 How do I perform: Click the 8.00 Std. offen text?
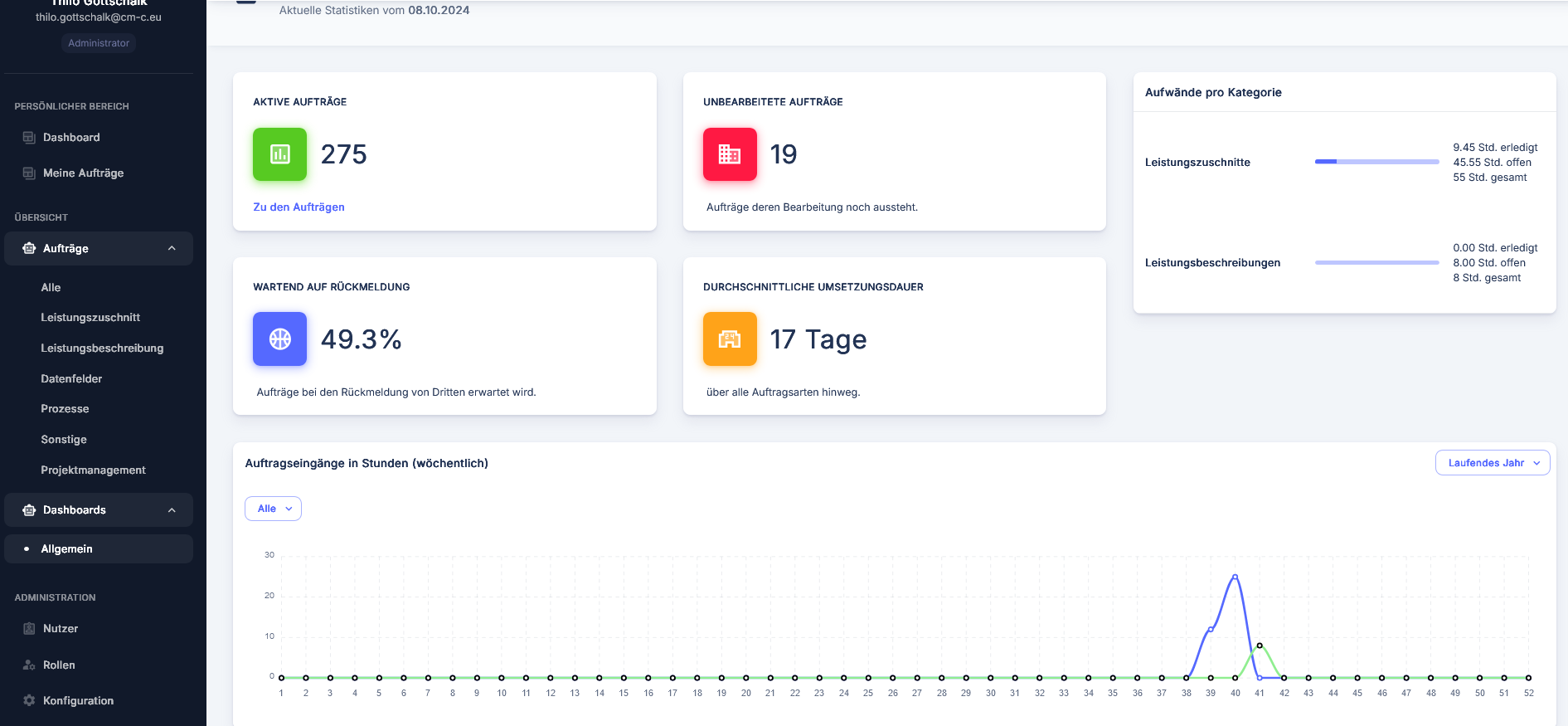[x=1489, y=263]
